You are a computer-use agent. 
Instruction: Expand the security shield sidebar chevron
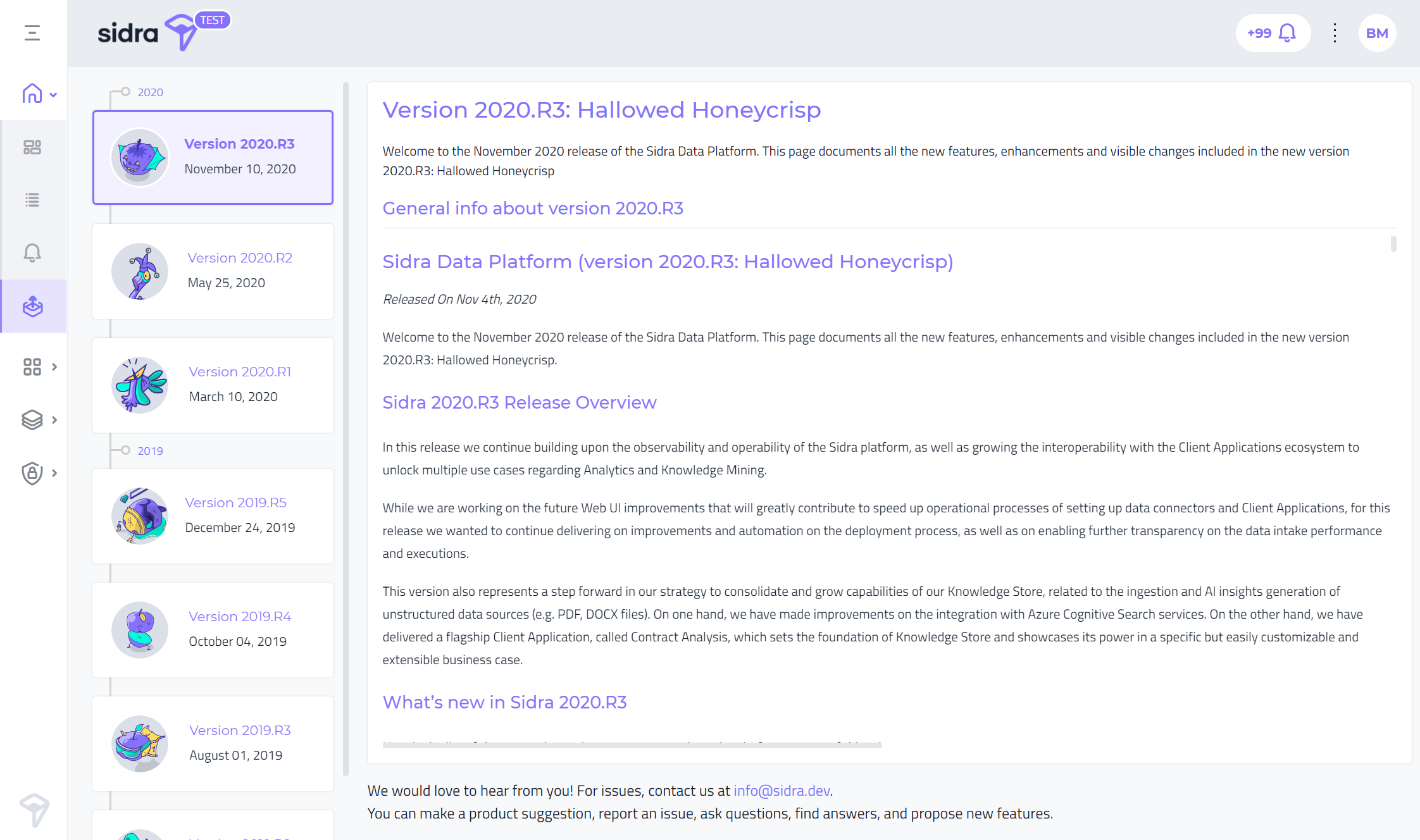(x=54, y=473)
